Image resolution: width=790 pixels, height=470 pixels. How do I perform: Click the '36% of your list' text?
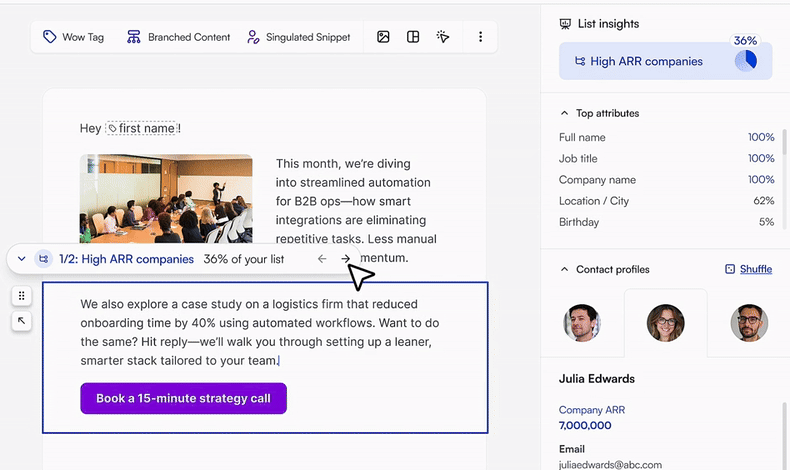coord(244,259)
